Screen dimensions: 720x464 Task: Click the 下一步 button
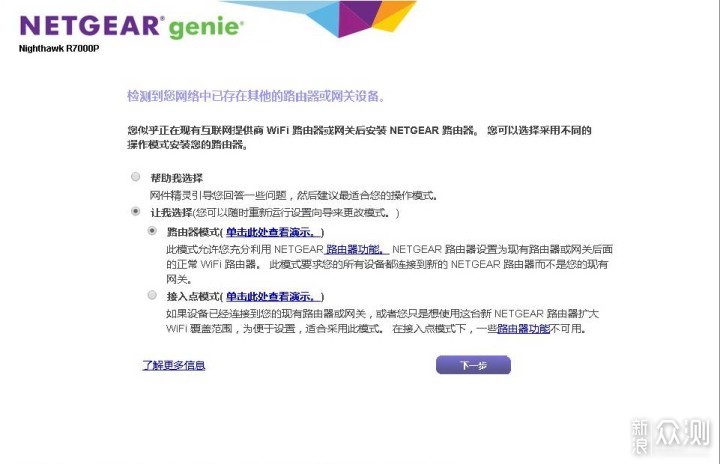[x=473, y=365]
